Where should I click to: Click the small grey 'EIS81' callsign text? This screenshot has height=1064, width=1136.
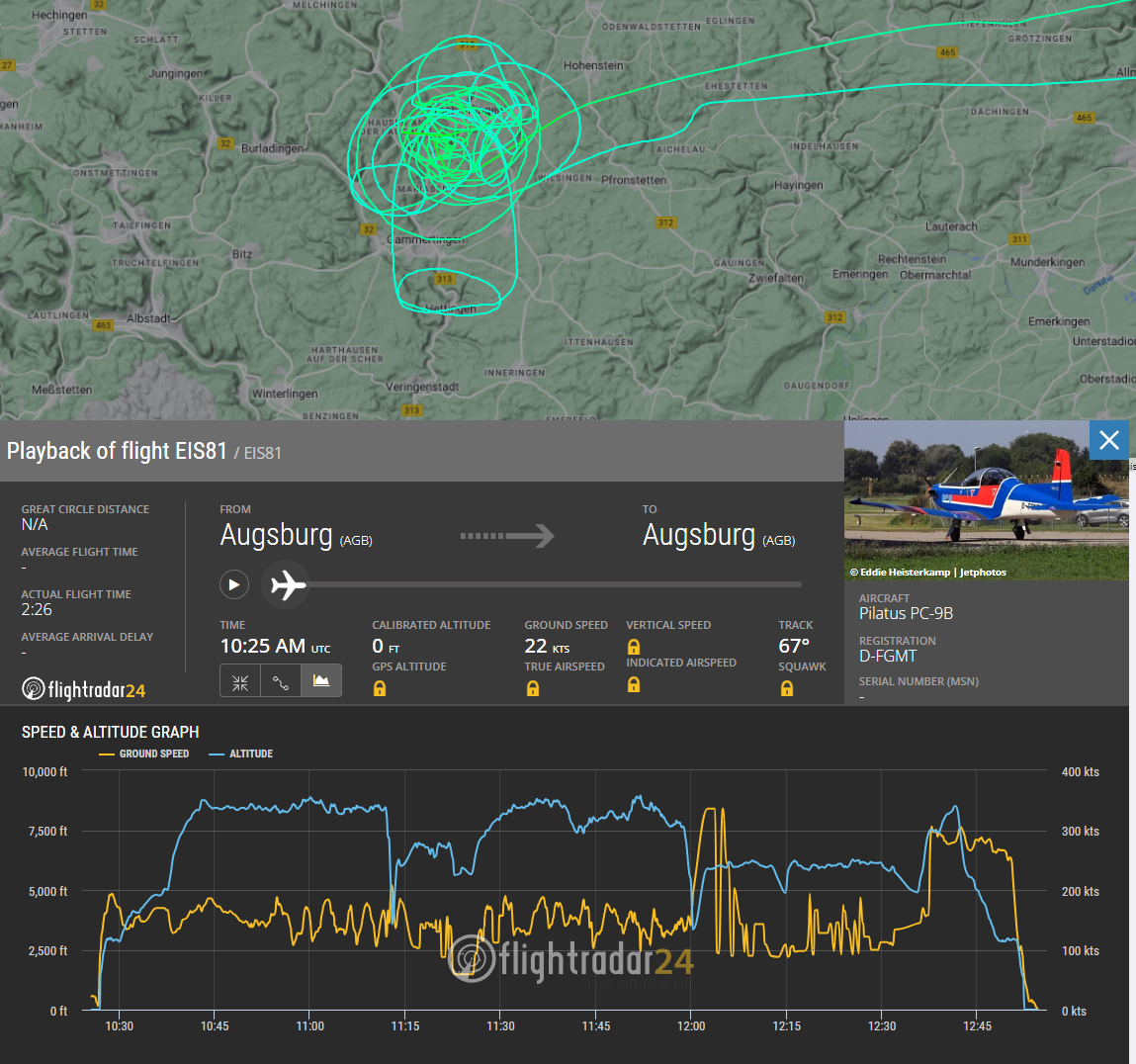click(262, 453)
